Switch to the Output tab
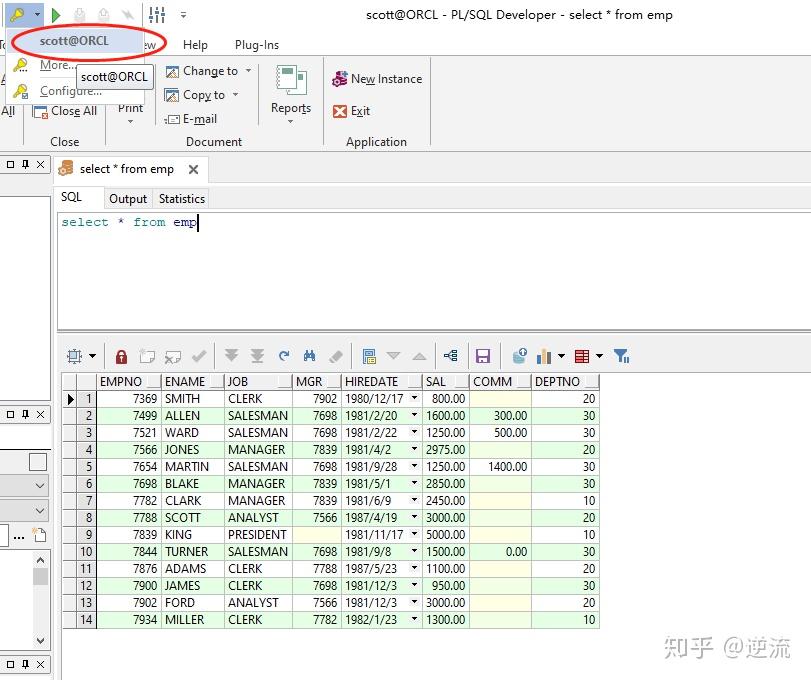 [128, 199]
